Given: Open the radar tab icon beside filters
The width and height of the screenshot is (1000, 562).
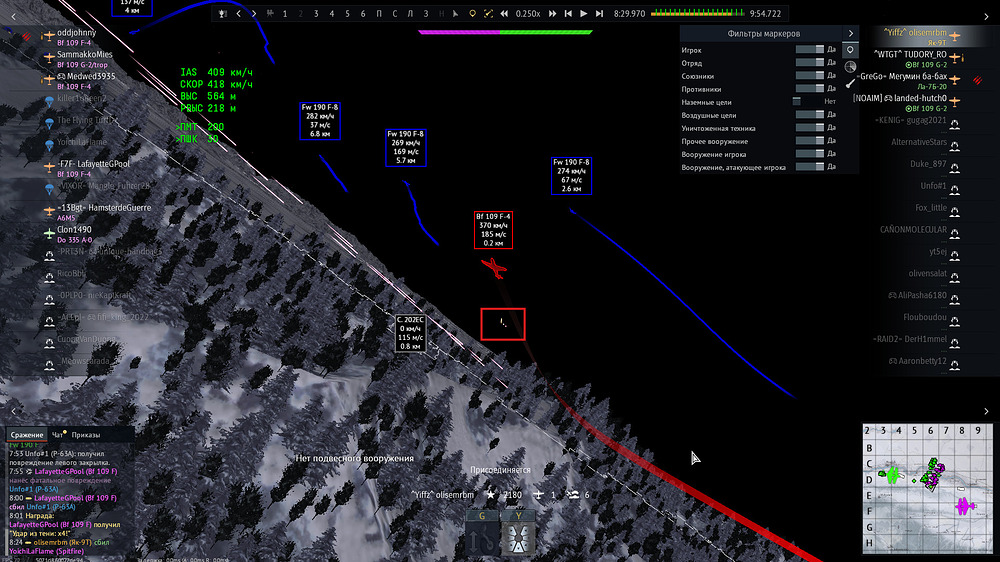Looking at the screenshot, I should pyautogui.click(x=850, y=66).
